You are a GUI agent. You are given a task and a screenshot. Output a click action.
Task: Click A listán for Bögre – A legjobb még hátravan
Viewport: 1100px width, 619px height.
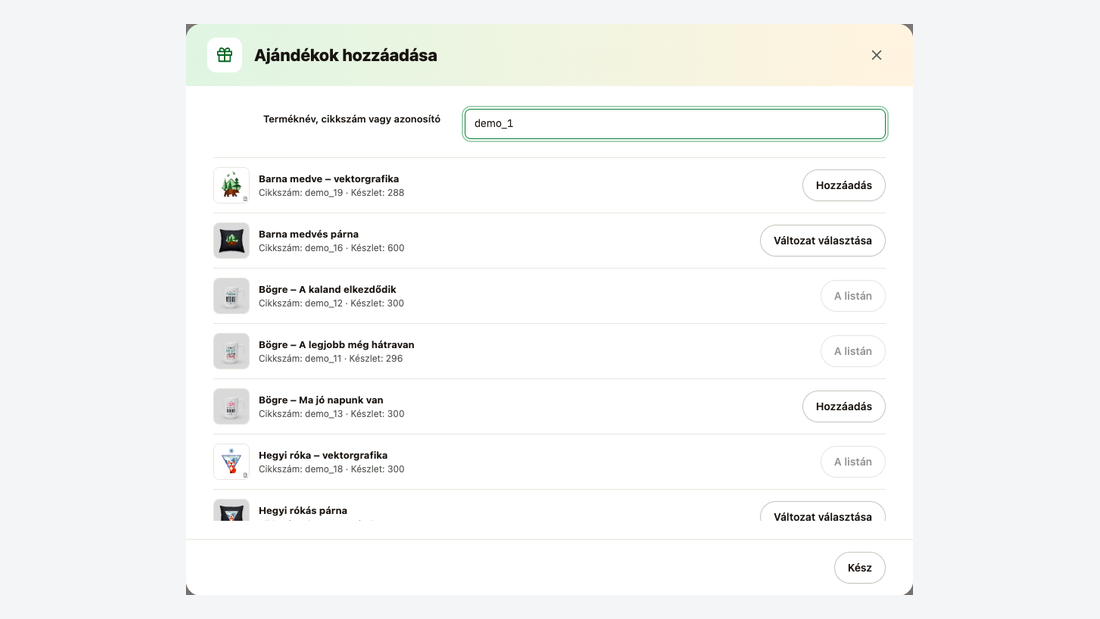852,351
